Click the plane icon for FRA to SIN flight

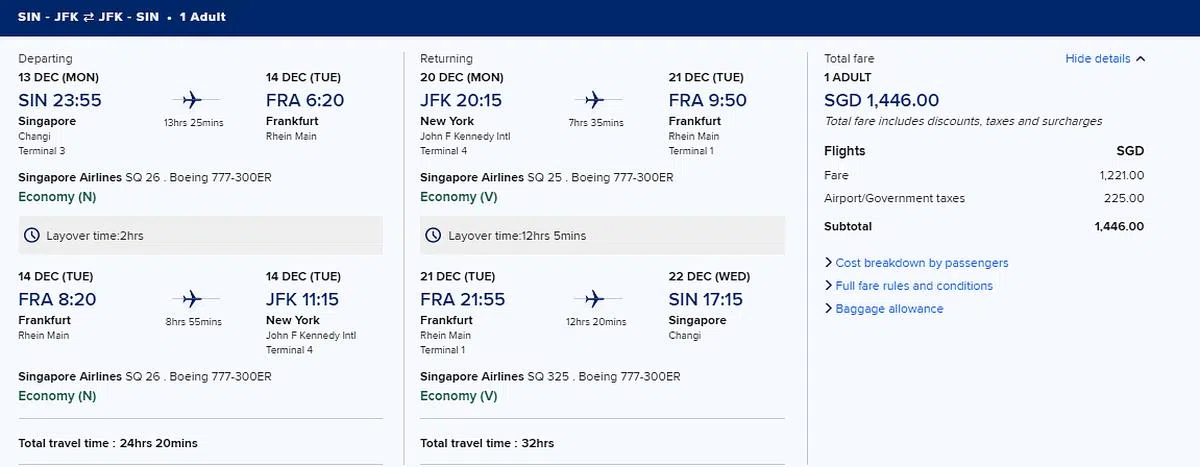(x=595, y=299)
